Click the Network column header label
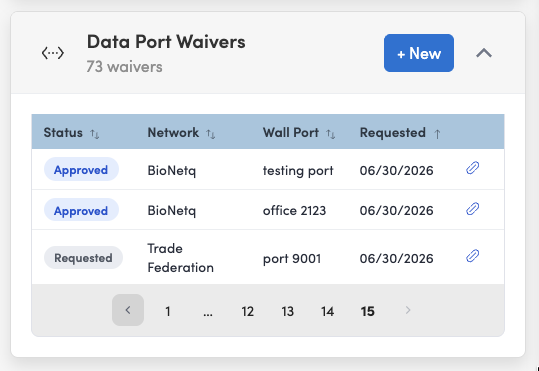This screenshot has width=539, height=371. 173,133
